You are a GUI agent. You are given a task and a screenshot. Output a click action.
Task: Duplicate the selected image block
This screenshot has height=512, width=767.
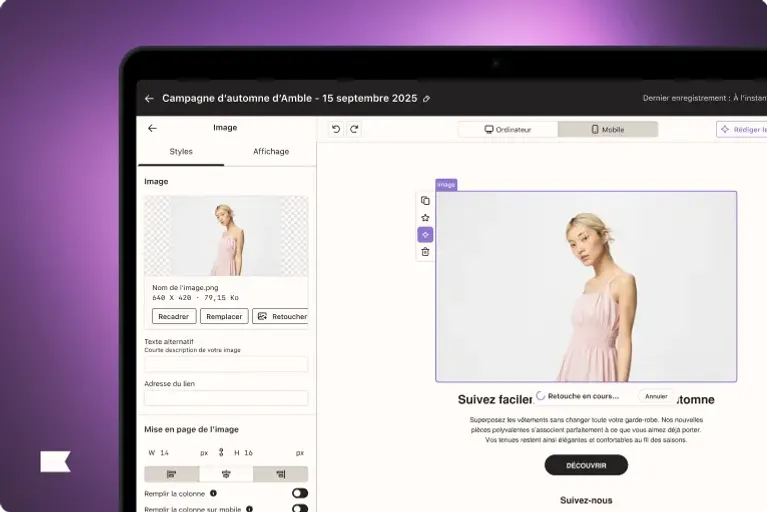(x=425, y=200)
